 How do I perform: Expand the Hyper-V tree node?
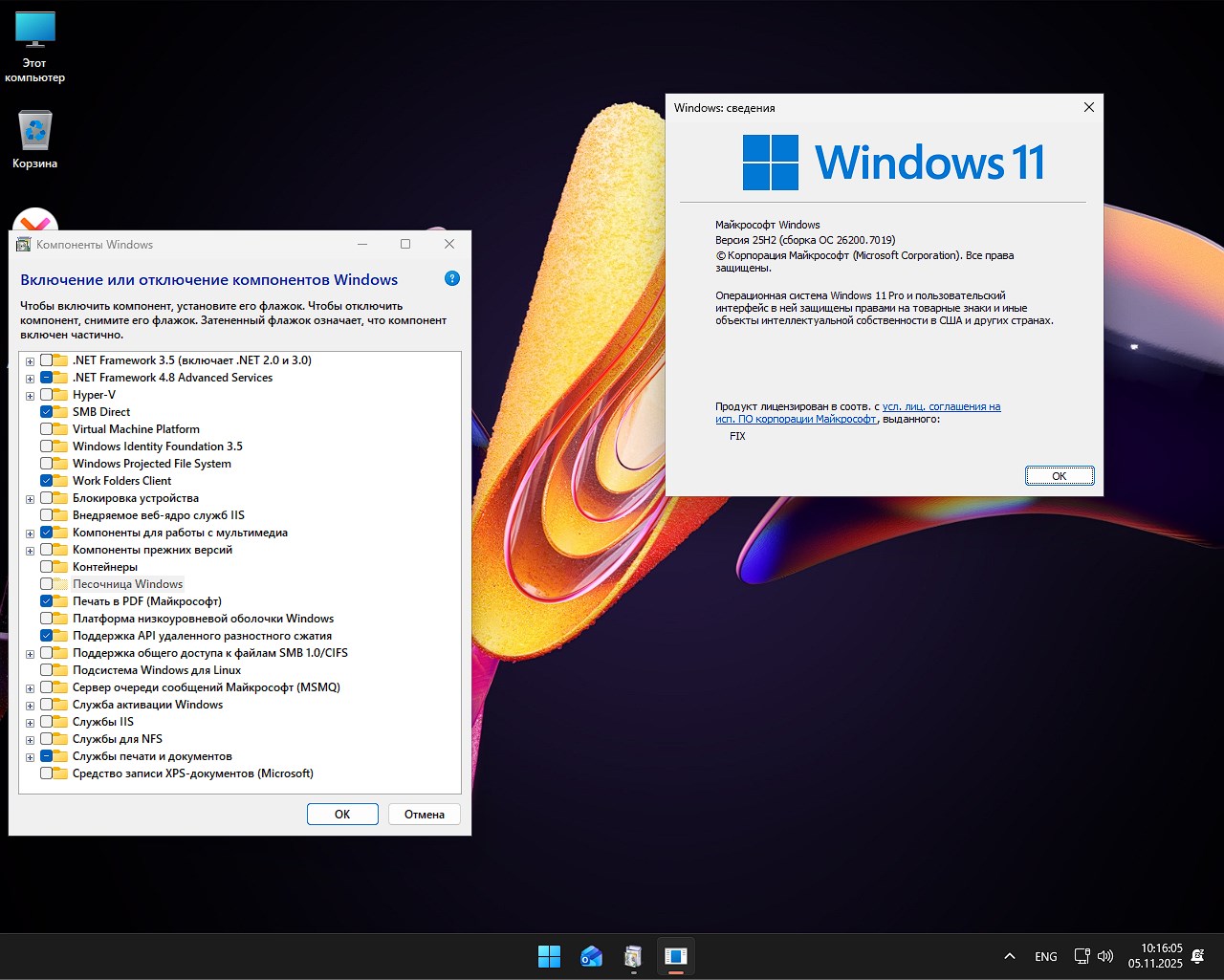pyautogui.click(x=31, y=396)
